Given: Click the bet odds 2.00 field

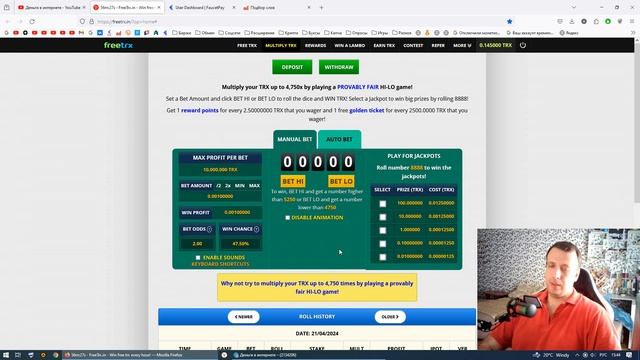Looking at the screenshot, I should [x=198, y=244].
